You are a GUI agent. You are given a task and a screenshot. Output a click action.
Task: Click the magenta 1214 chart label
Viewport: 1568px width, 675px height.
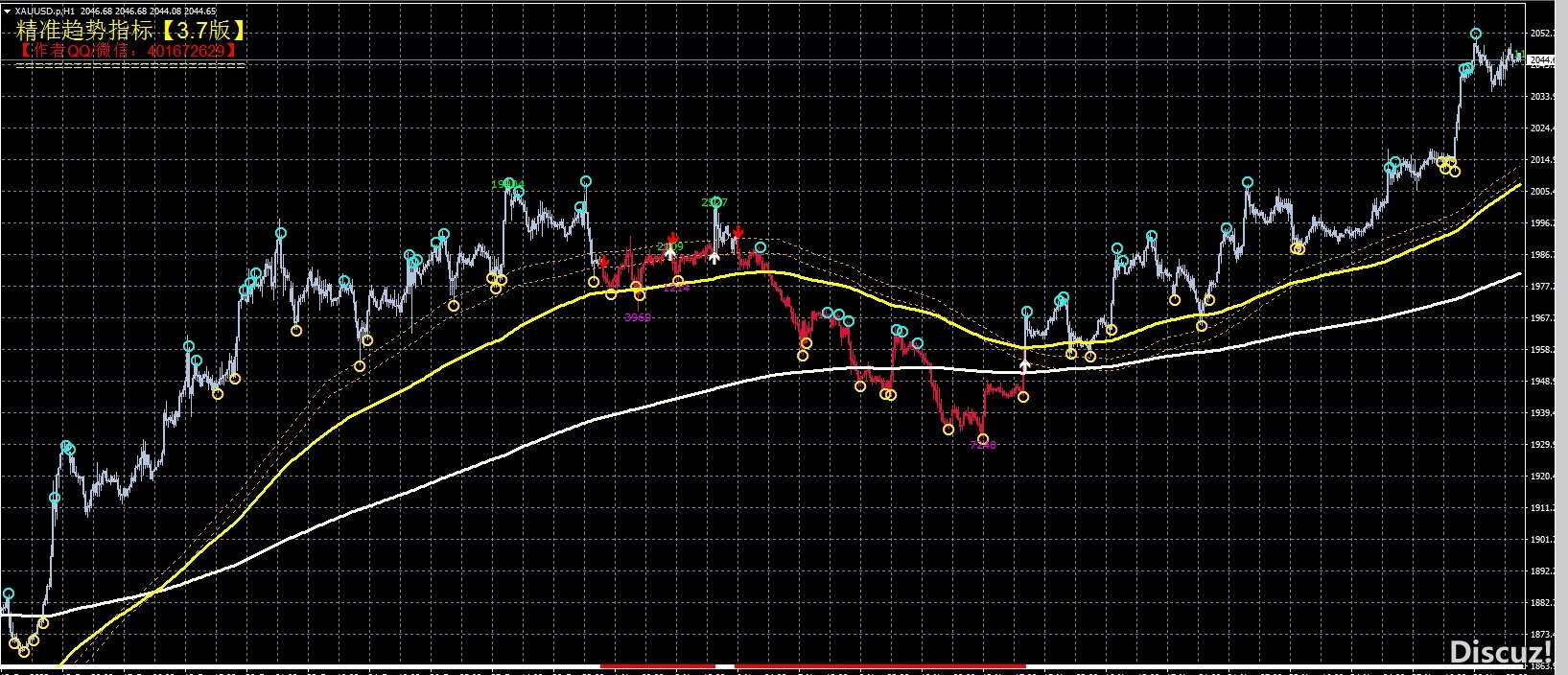pyautogui.click(x=676, y=288)
